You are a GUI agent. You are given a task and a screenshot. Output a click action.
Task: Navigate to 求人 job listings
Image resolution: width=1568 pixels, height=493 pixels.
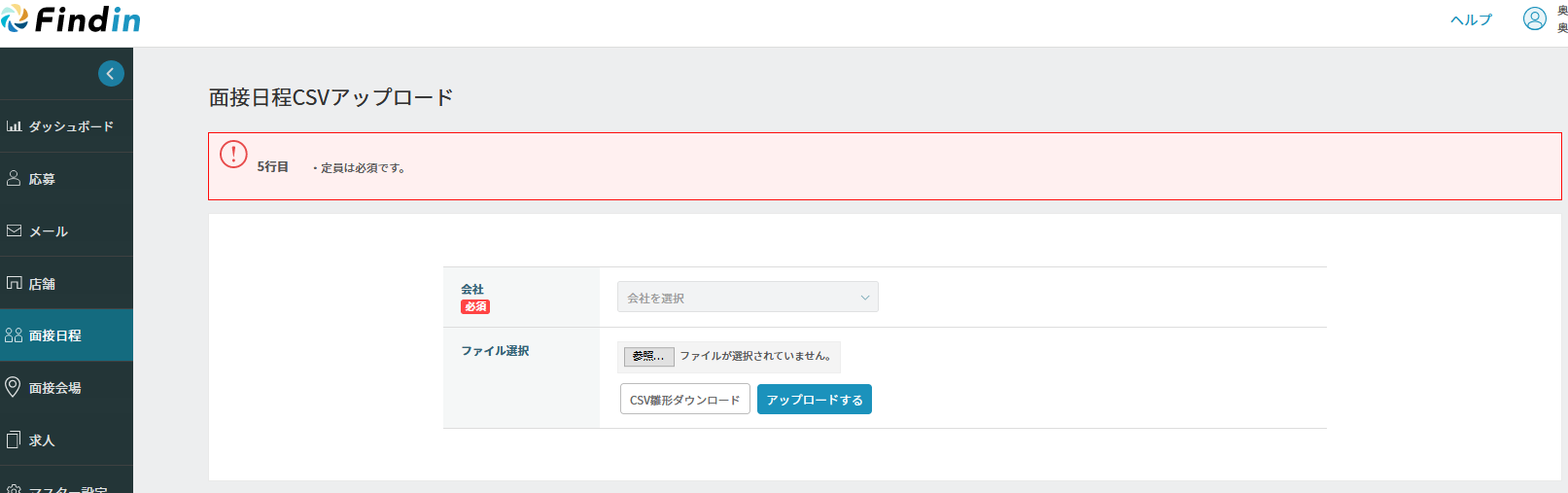tap(41, 440)
